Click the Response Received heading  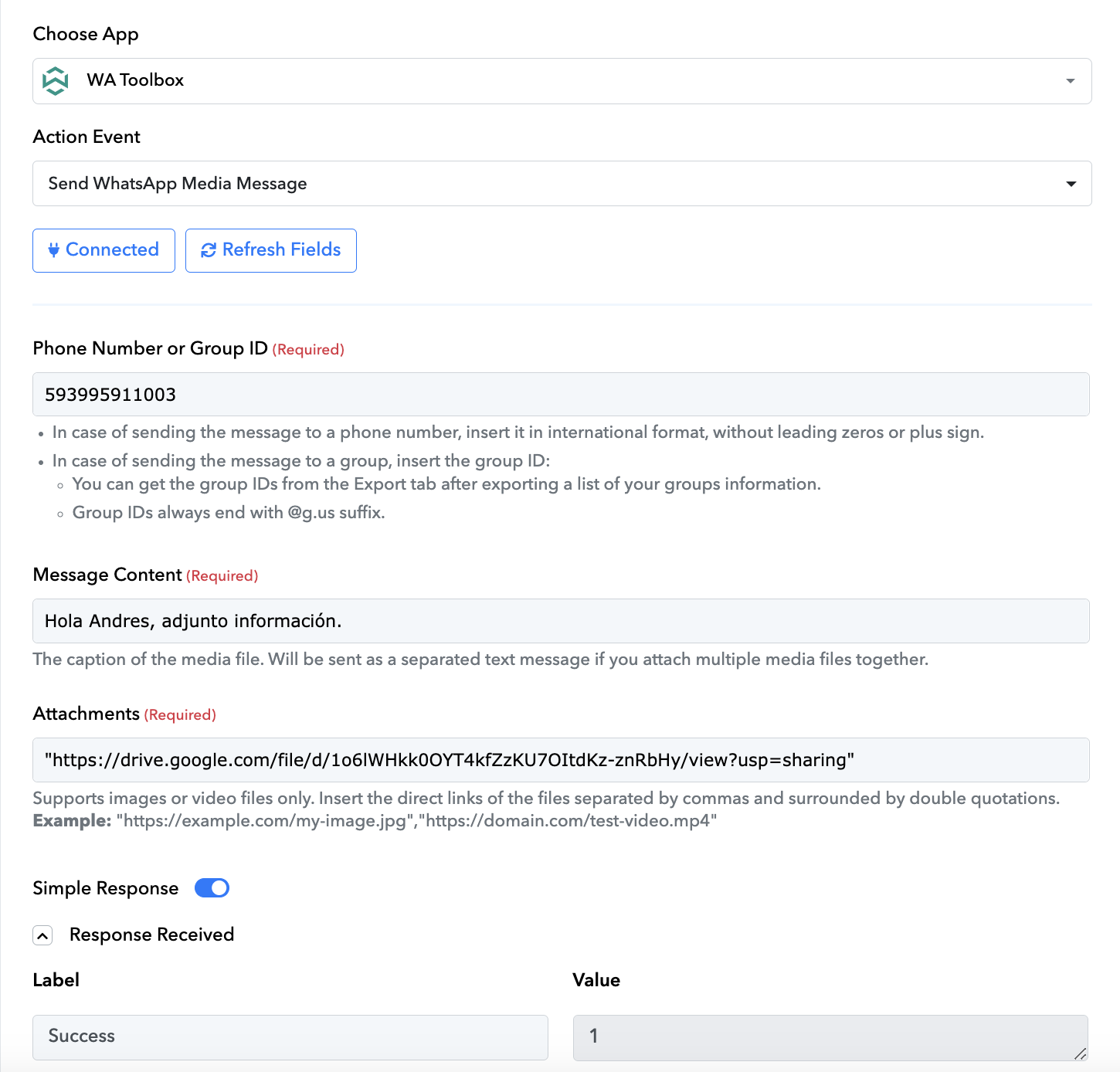pos(151,935)
